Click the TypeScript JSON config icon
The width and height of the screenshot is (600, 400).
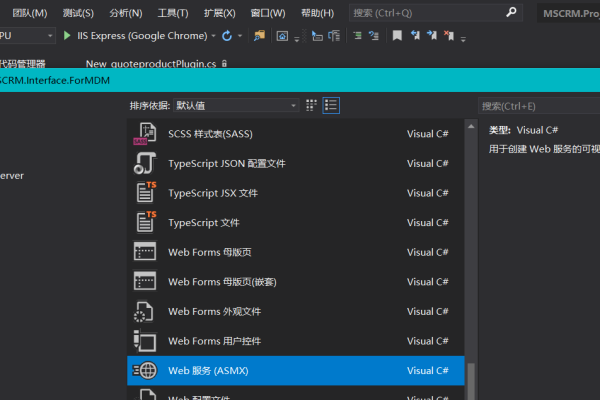coord(145,163)
